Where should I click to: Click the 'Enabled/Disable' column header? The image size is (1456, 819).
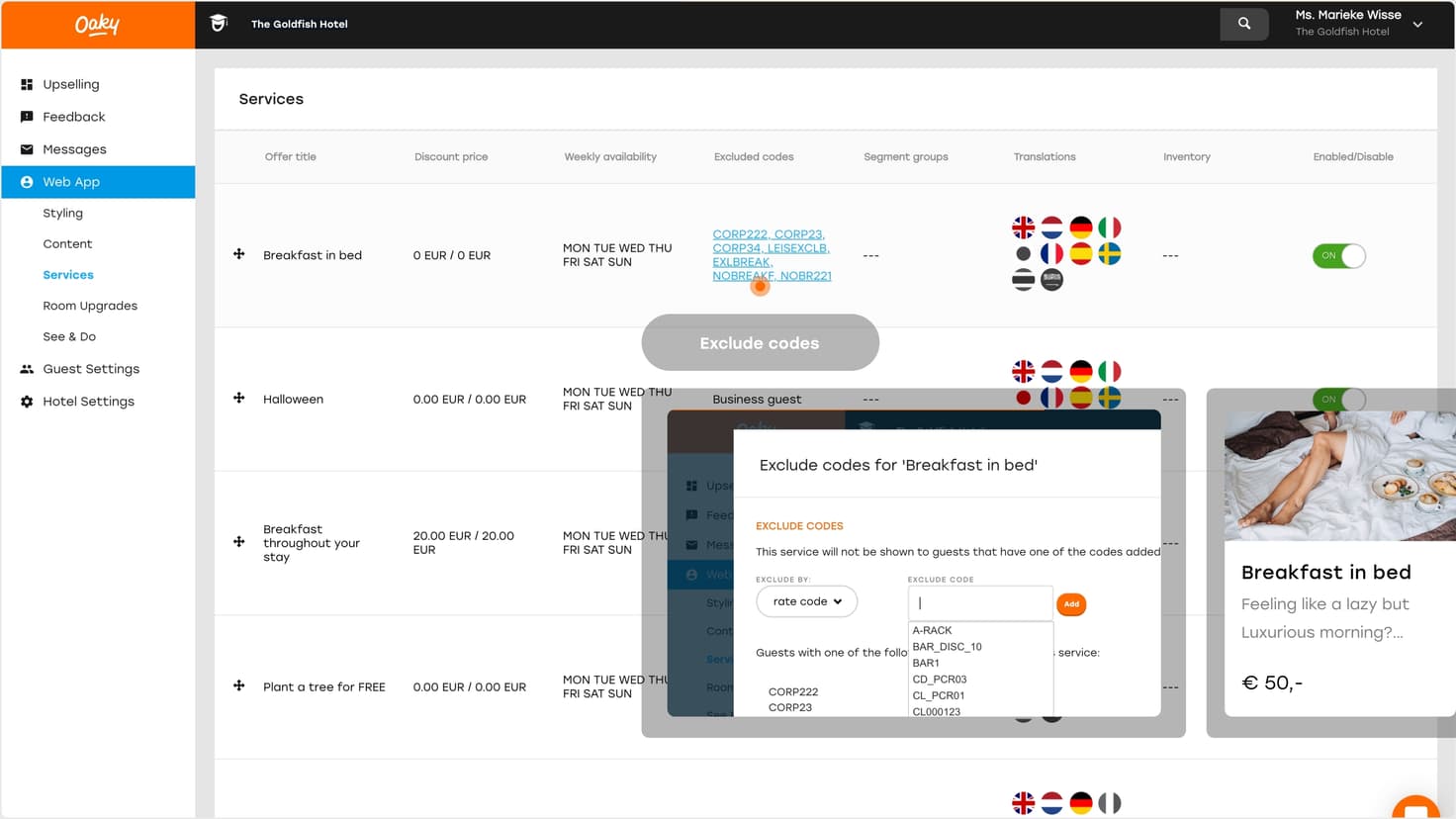[1353, 156]
